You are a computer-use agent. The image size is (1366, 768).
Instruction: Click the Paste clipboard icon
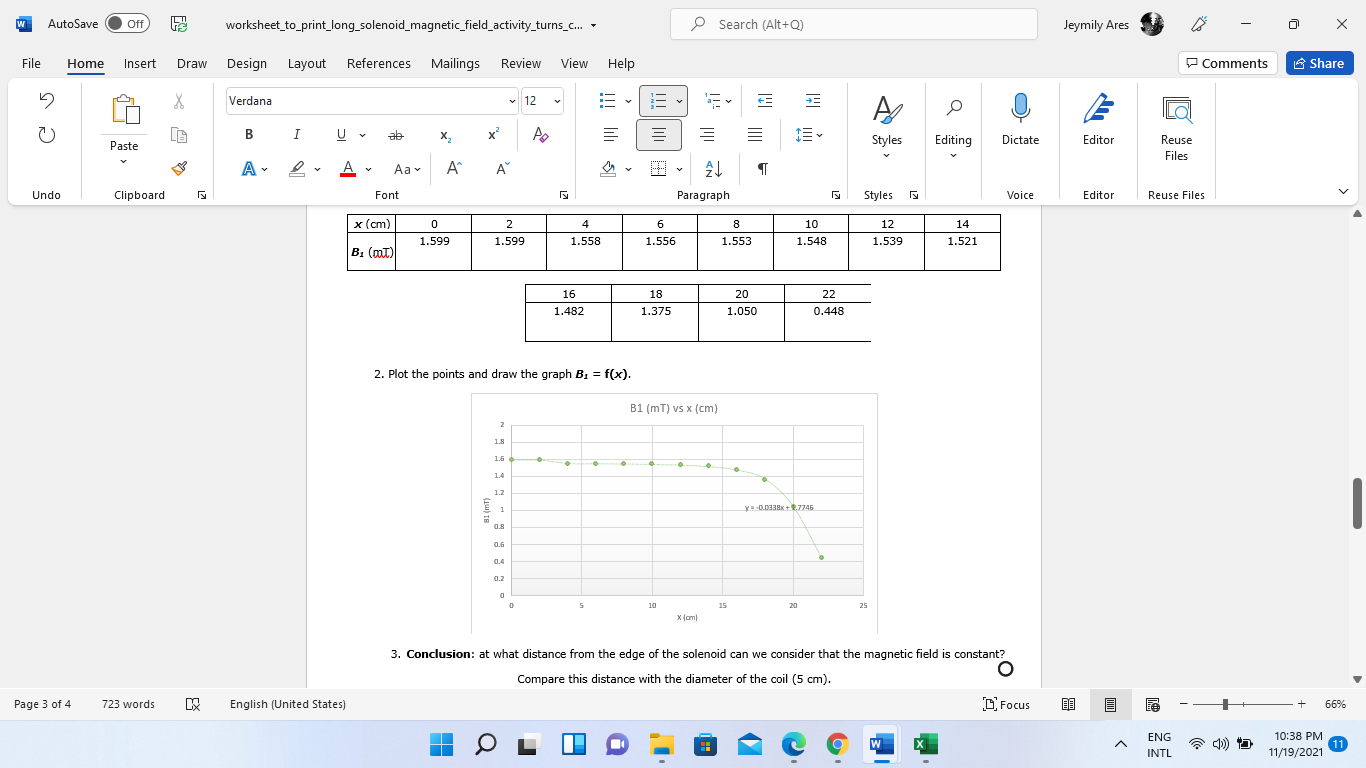124,109
